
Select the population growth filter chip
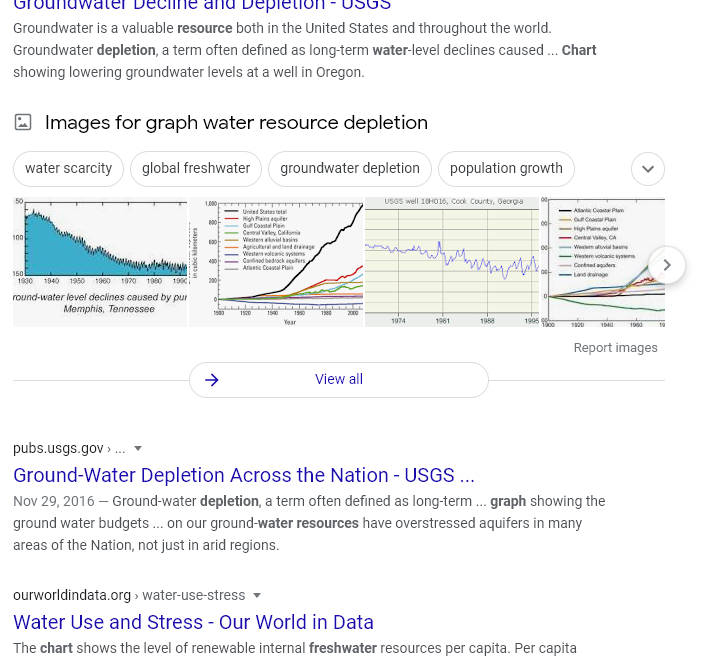pos(506,169)
